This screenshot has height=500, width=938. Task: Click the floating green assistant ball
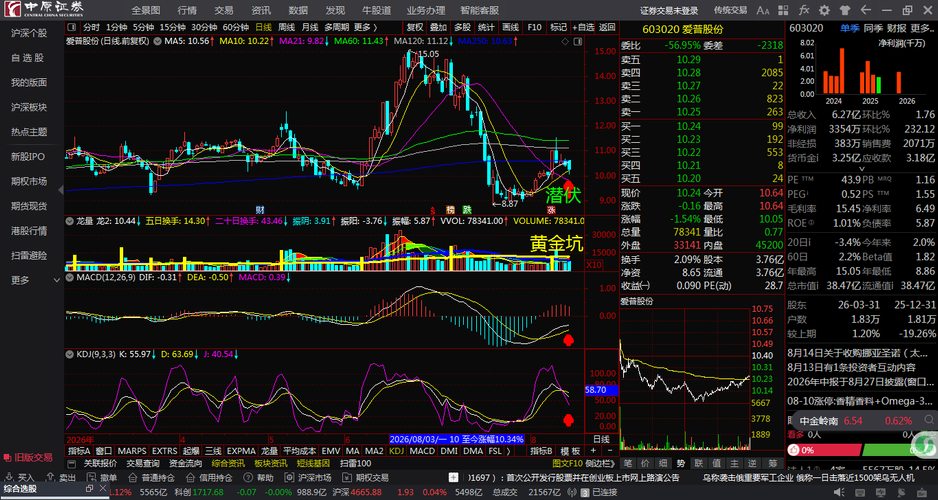pos(925,443)
